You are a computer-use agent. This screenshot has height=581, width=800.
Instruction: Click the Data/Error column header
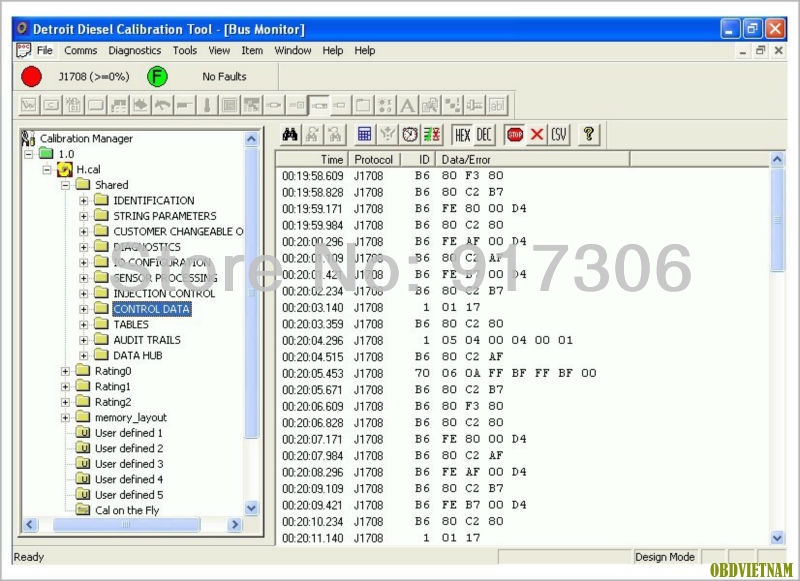pos(533,160)
